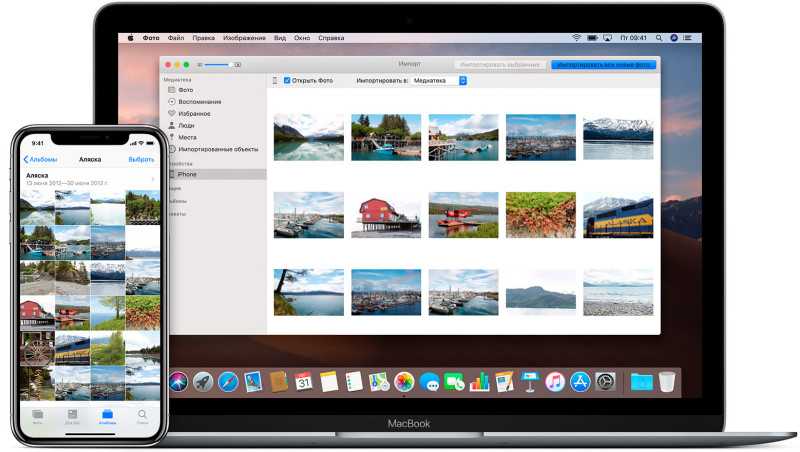
Task: Open the Фото menu in menu bar
Action: (x=151, y=38)
